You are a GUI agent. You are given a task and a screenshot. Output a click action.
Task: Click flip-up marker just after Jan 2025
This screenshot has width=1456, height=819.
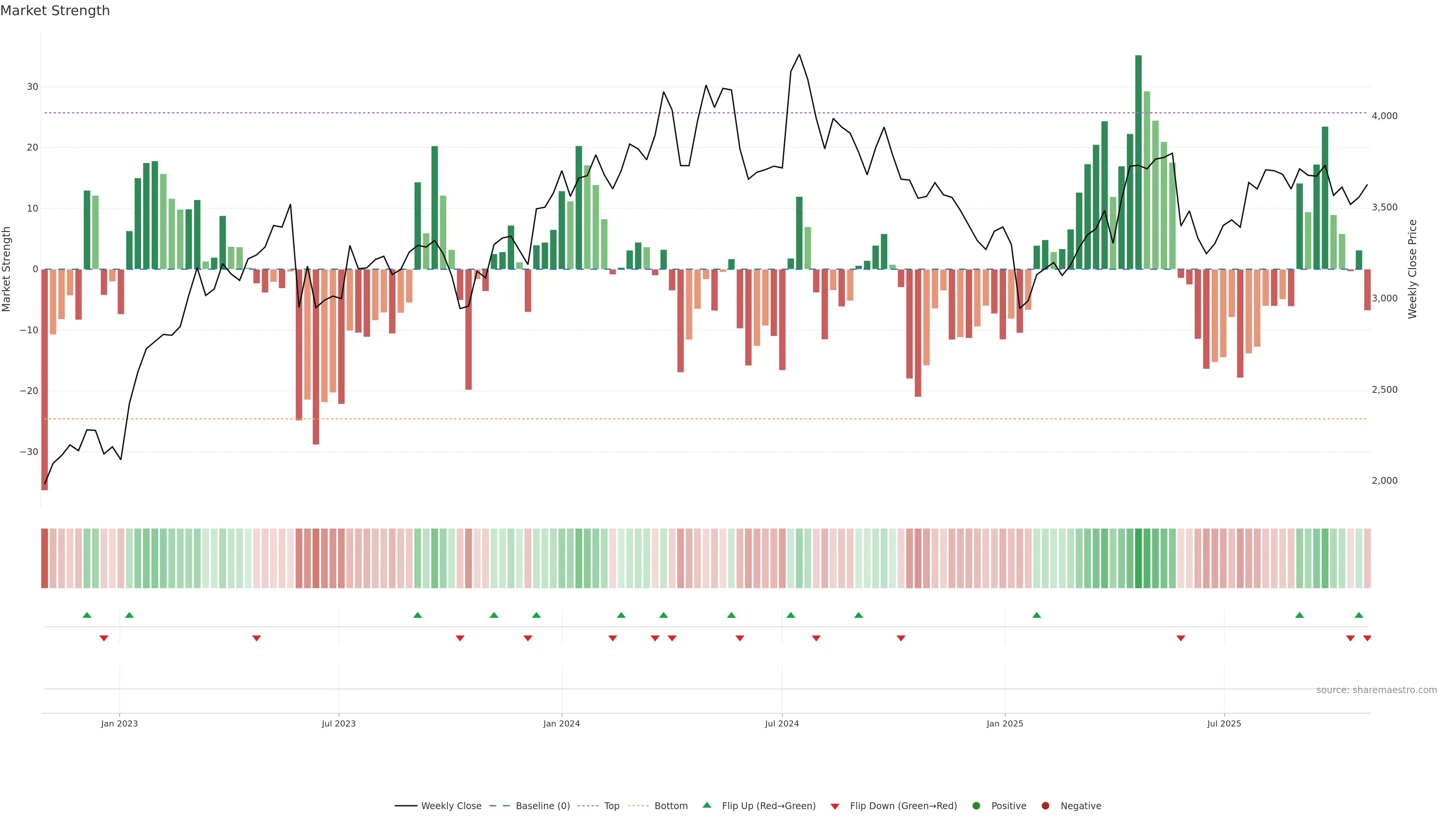coord(1037,615)
